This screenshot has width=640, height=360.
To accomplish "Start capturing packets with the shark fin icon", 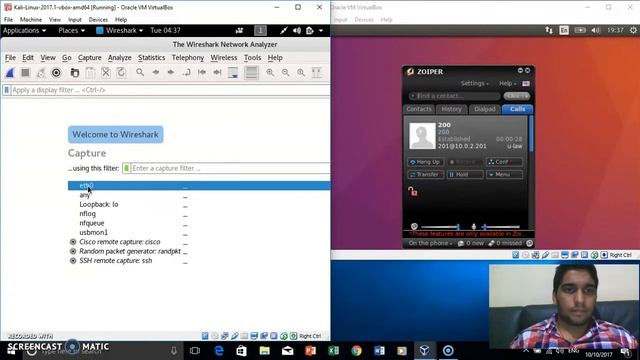I will (x=10, y=73).
